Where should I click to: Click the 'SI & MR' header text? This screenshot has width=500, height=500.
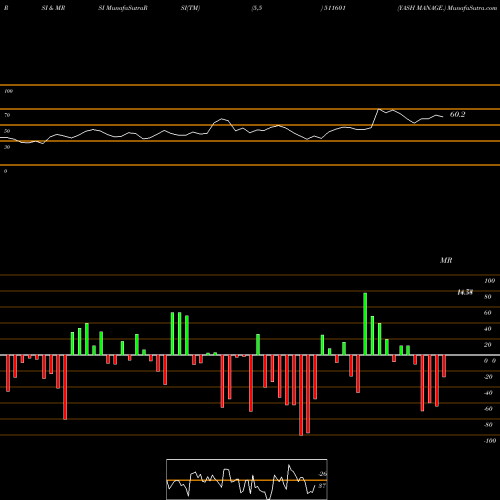[53, 8]
